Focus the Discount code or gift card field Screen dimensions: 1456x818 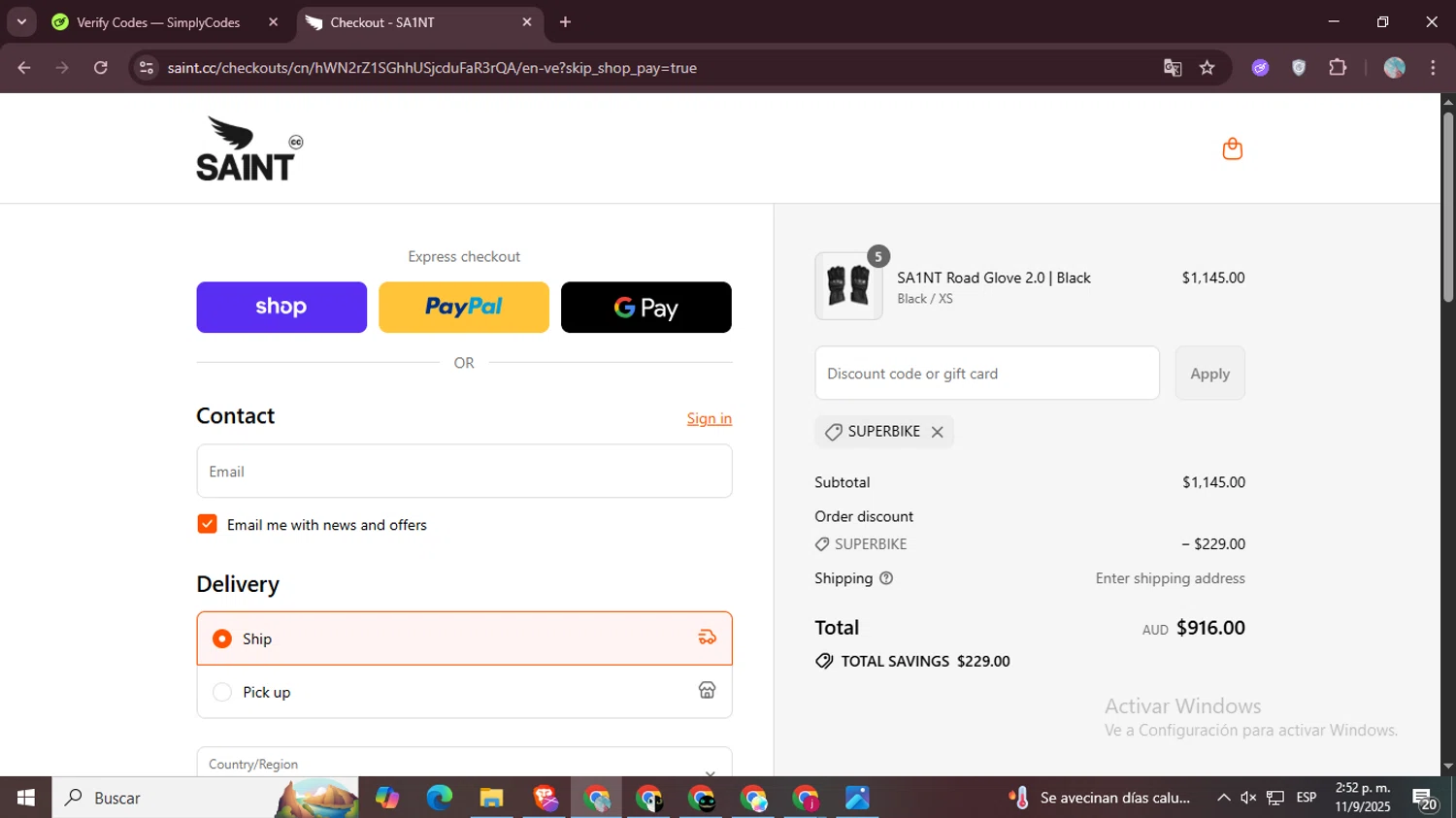[987, 374]
